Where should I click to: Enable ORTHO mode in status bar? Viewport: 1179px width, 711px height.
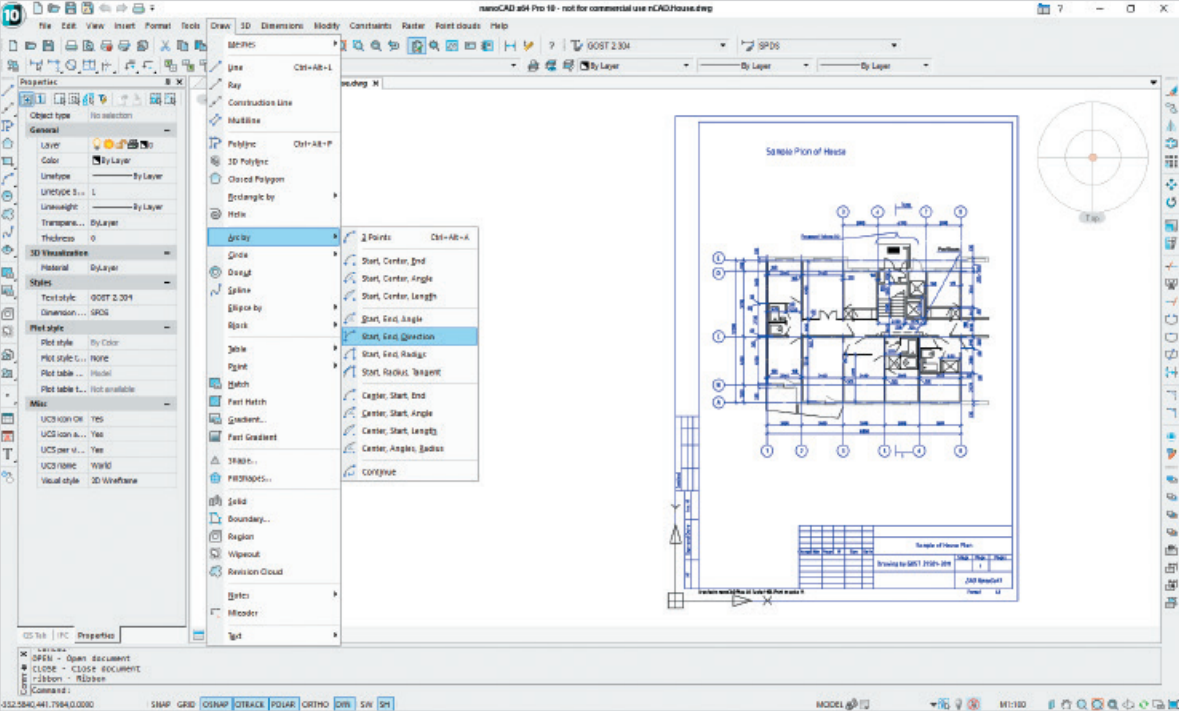click(315, 704)
